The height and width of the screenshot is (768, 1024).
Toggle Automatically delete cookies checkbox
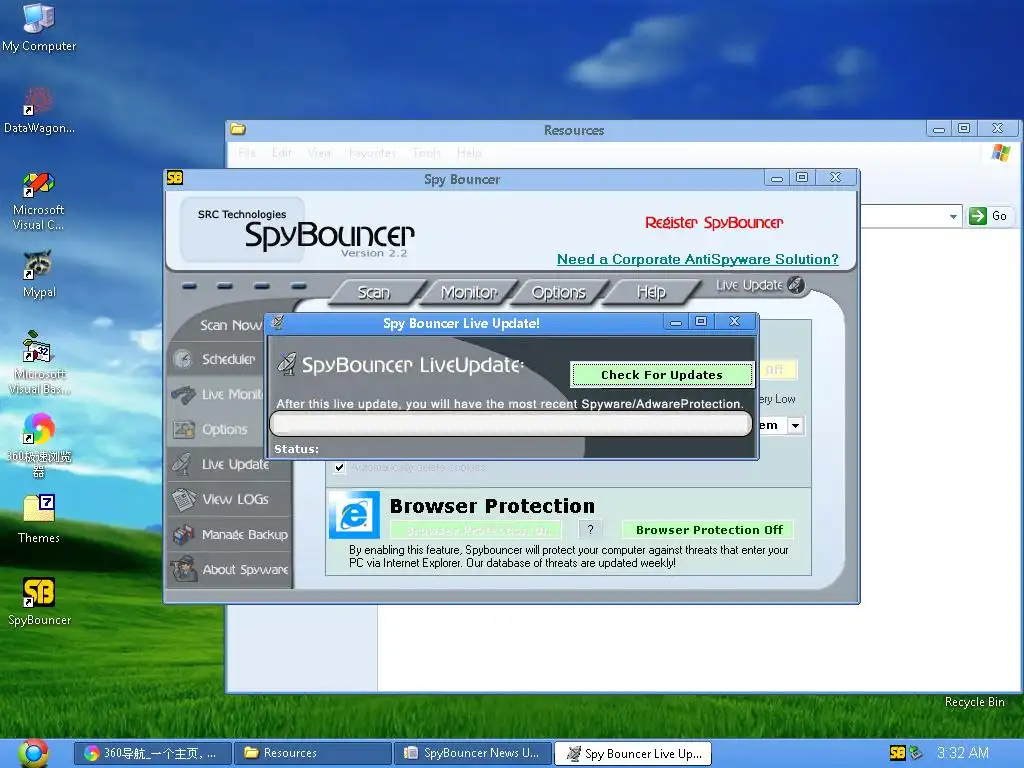click(340, 467)
